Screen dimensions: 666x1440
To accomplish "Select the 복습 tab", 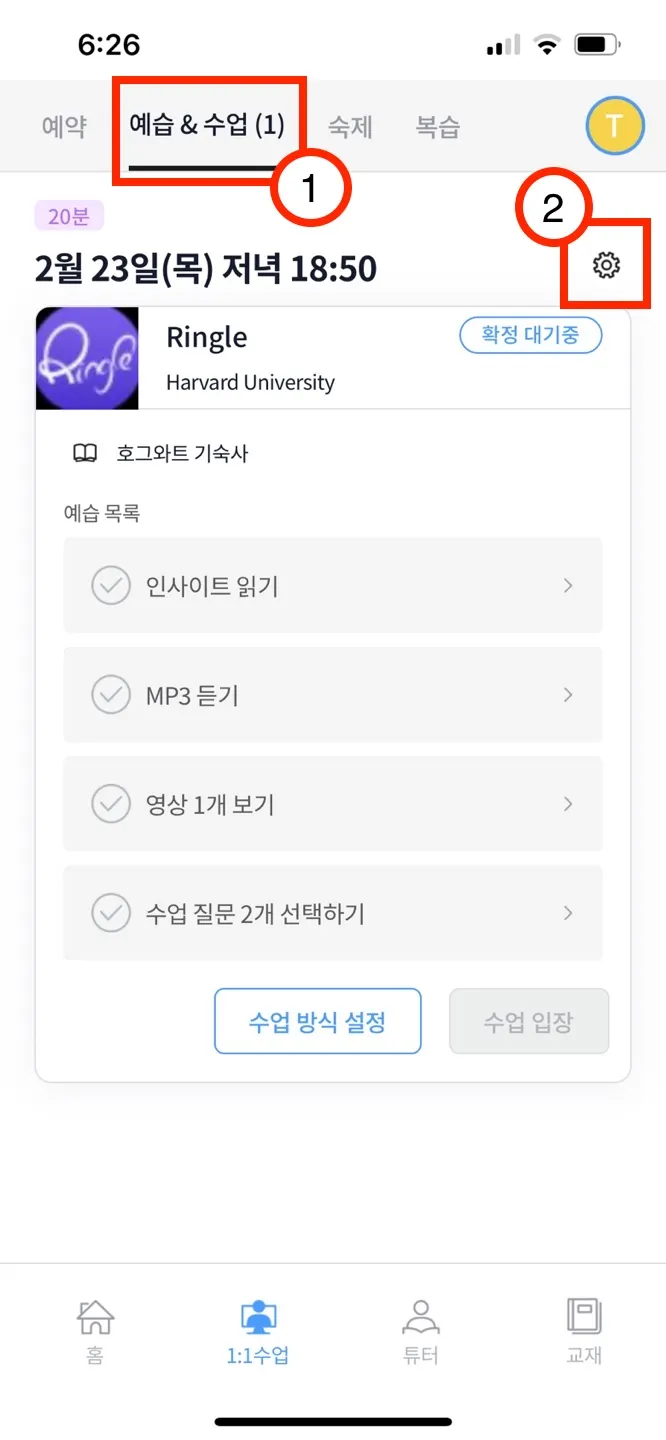I will click(438, 127).
